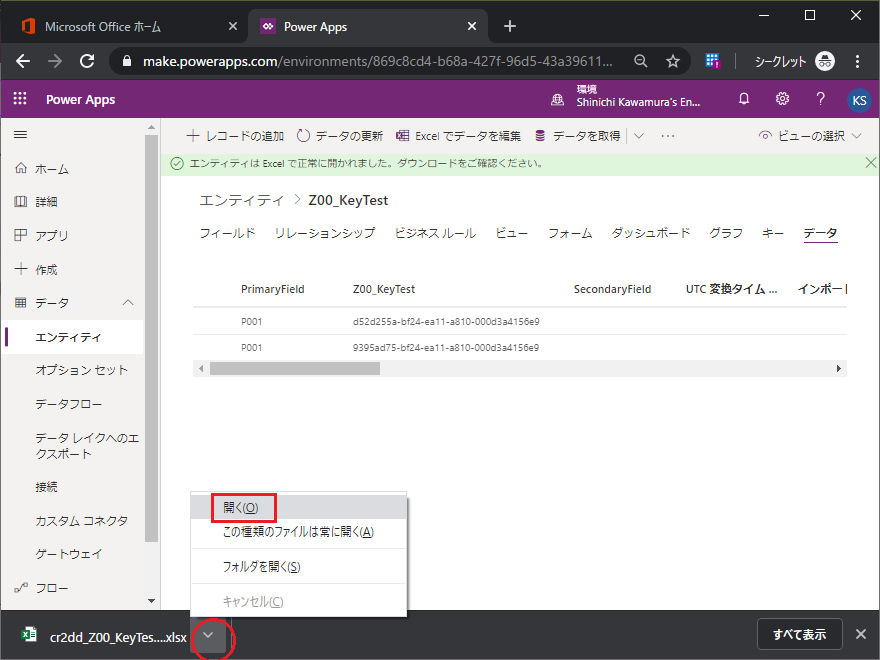Expand the データを取得 dropdown chevron
This screenshot has width=880, height=660.
coord(639,136)
